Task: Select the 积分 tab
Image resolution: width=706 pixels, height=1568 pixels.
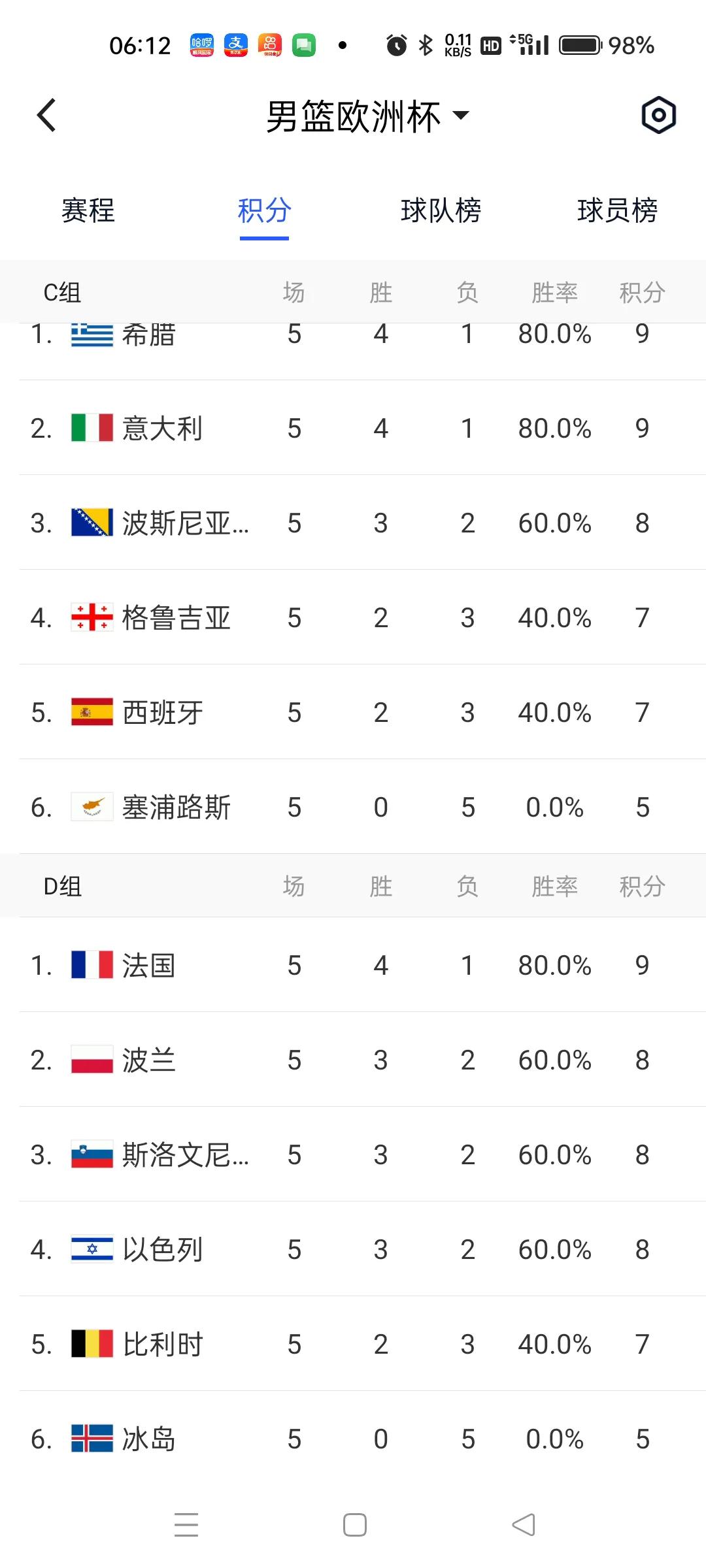Action: point(265,210)
